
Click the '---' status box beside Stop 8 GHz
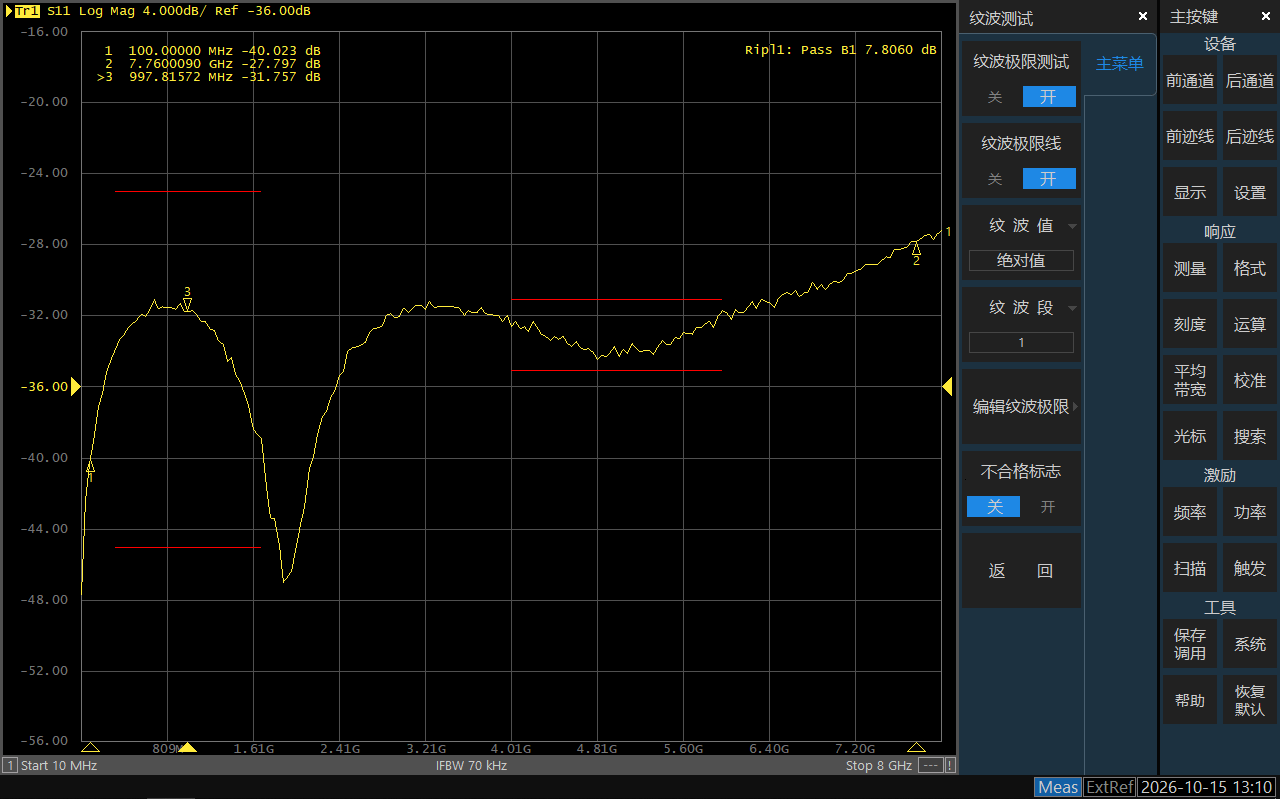pos(930,765)
